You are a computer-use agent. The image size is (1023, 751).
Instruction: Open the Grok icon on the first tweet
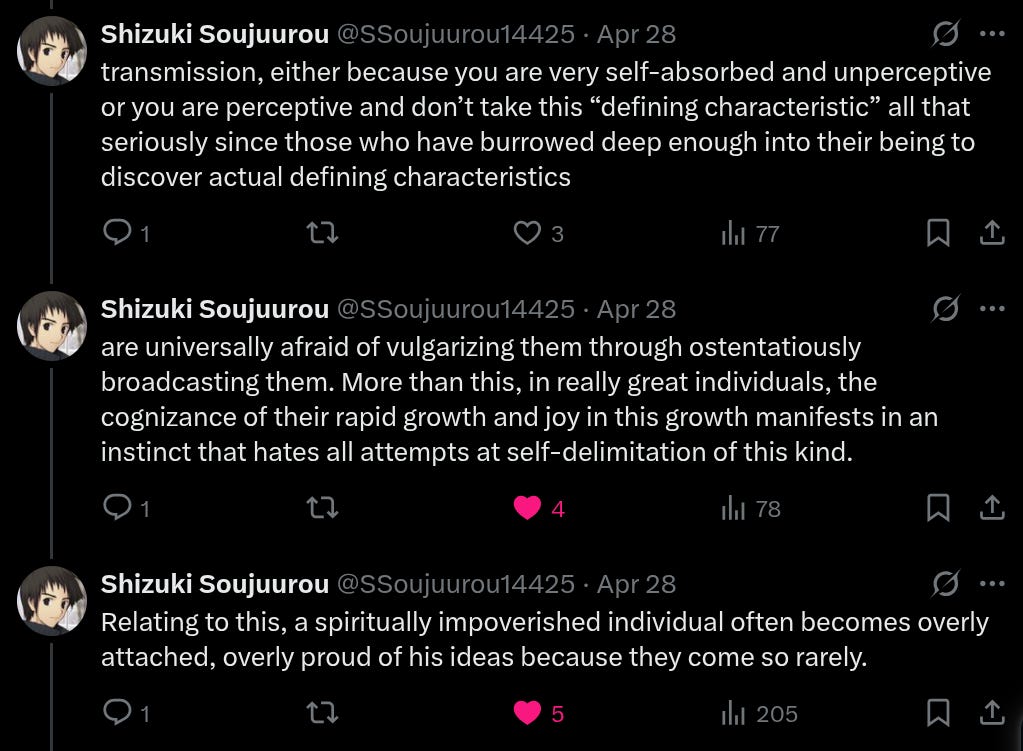(945, 34)
